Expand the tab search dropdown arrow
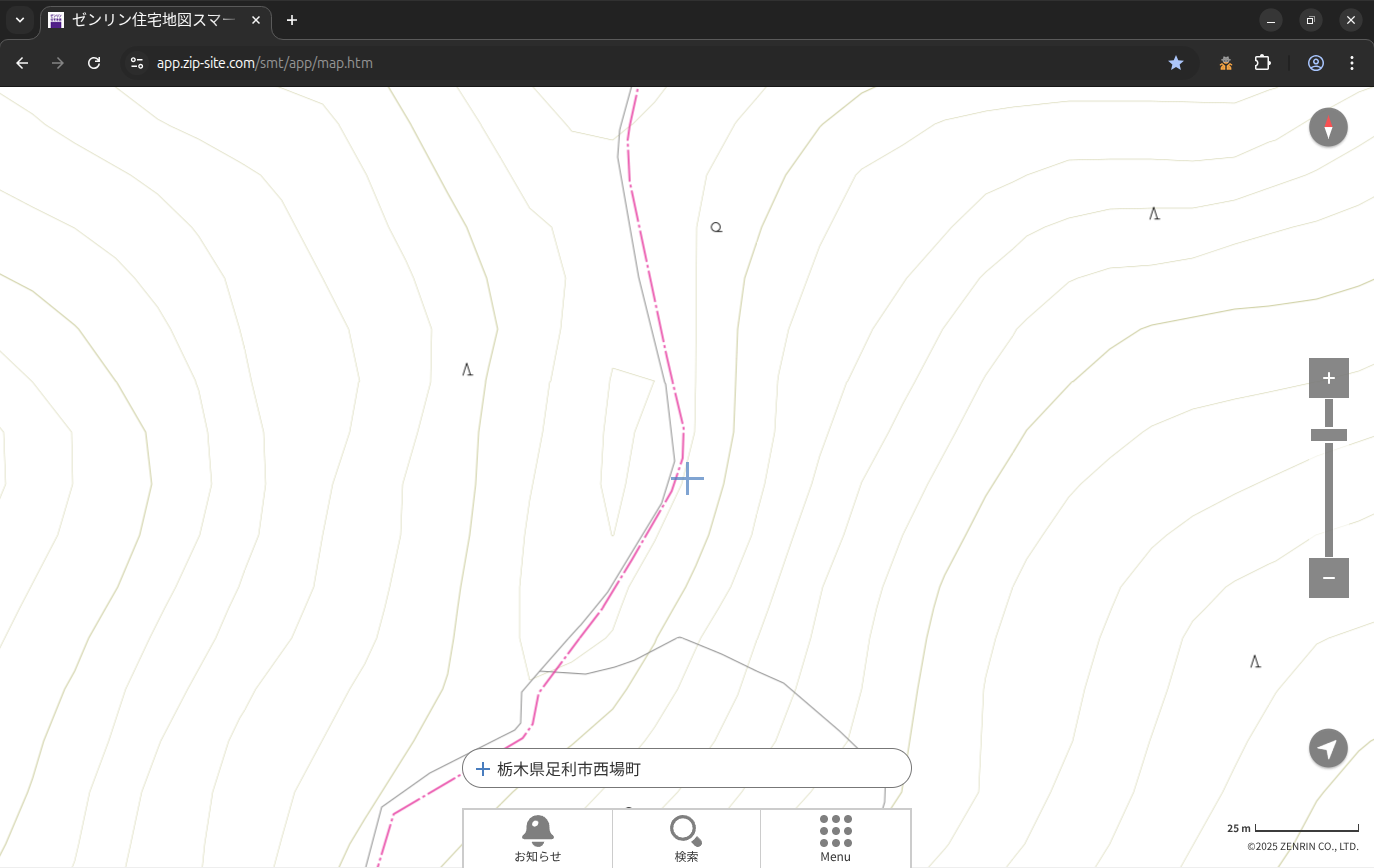1374x868 pixels. 20,20
